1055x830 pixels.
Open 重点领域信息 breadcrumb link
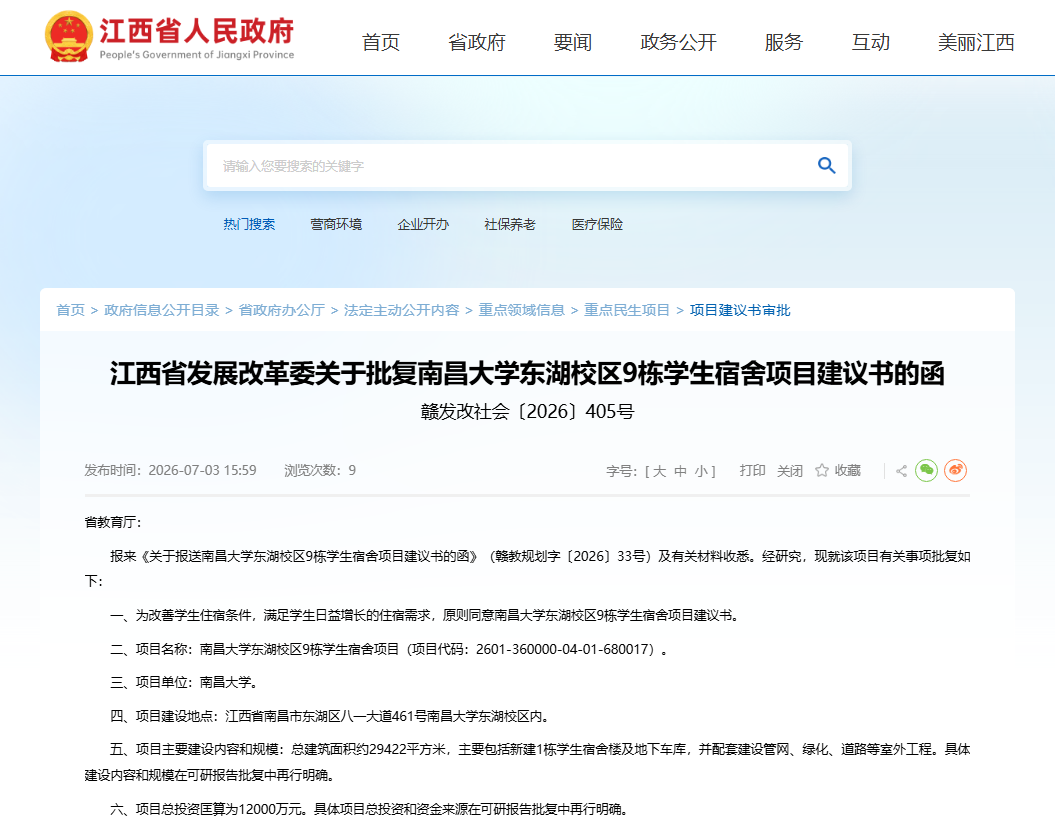point(521,310)
